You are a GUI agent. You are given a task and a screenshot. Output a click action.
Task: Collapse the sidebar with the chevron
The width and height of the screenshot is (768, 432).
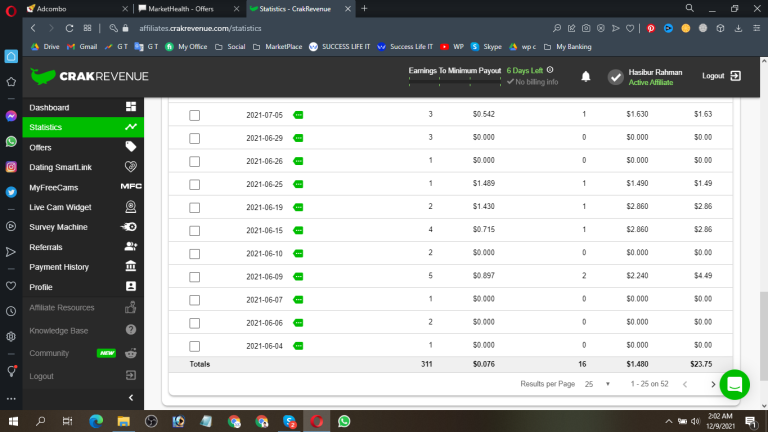[x=131, y=398]
